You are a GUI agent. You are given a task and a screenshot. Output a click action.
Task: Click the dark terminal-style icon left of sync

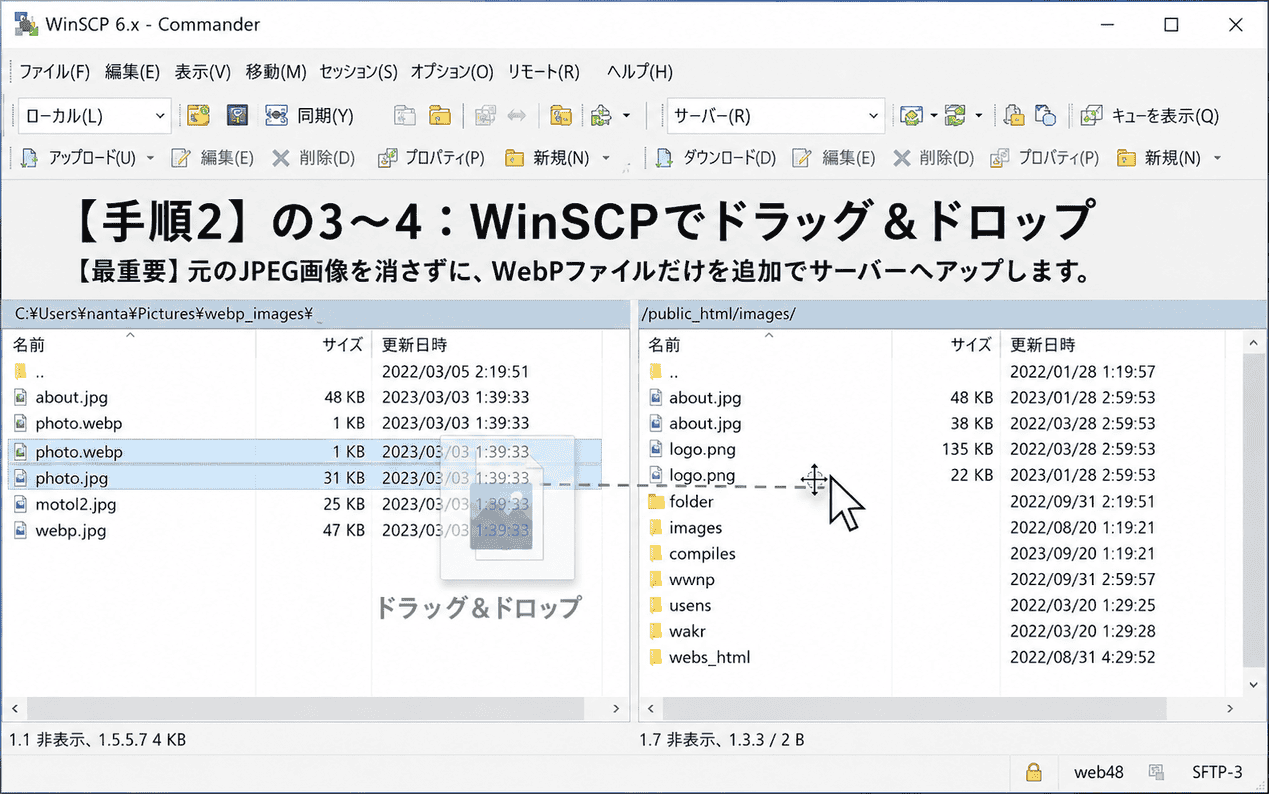(x=237, y=116)
